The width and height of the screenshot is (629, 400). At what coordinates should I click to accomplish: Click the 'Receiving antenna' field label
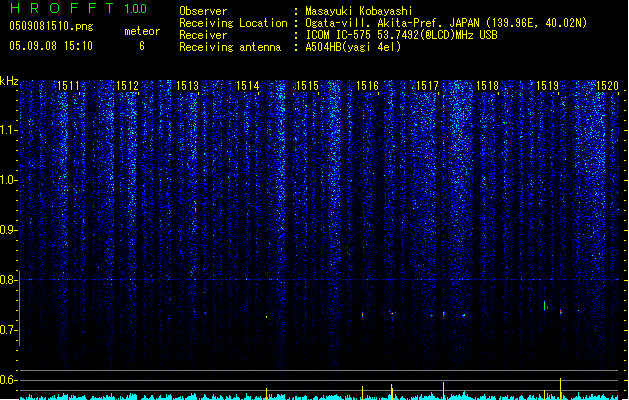coord(230,47)
